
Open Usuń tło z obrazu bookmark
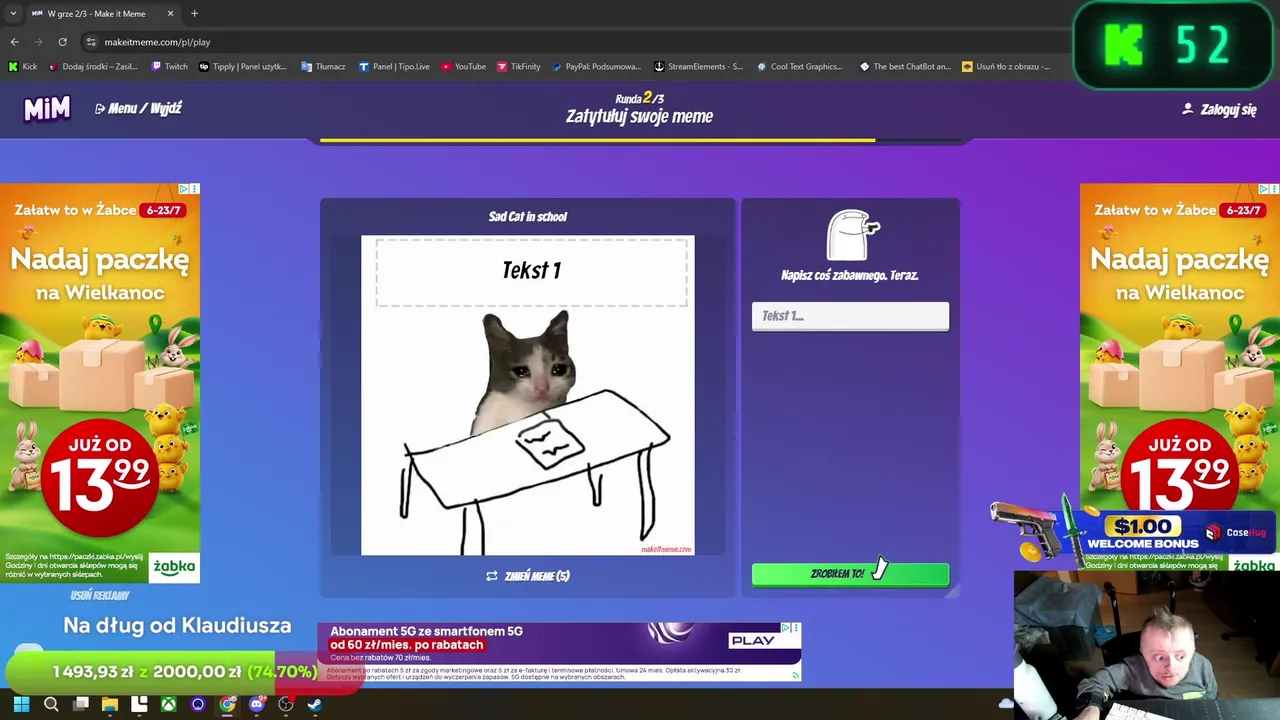1006,67
